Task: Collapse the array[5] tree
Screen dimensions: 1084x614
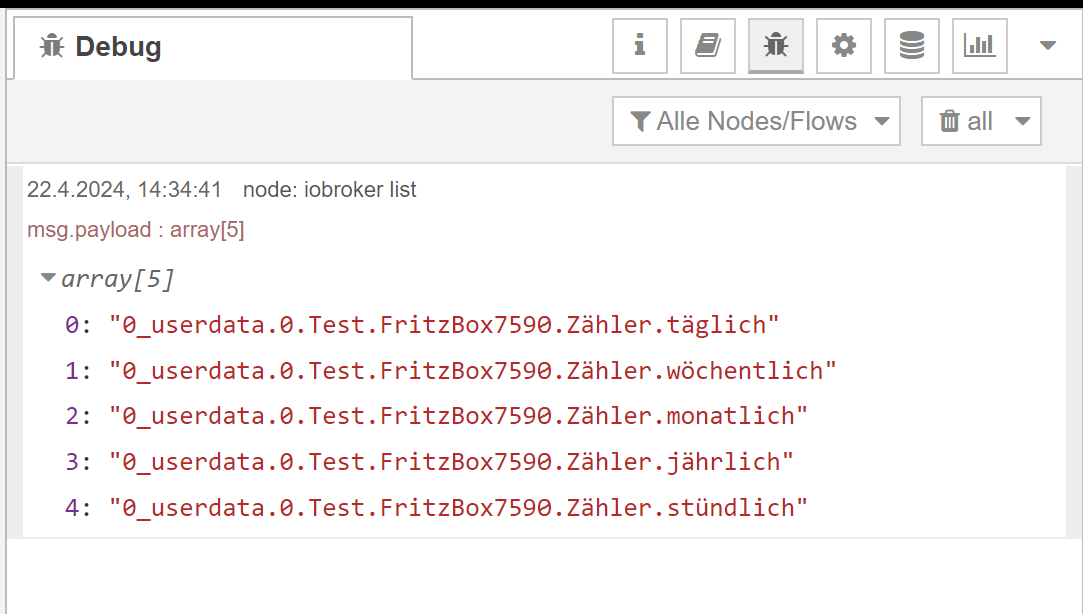Action: coord(48,278)
